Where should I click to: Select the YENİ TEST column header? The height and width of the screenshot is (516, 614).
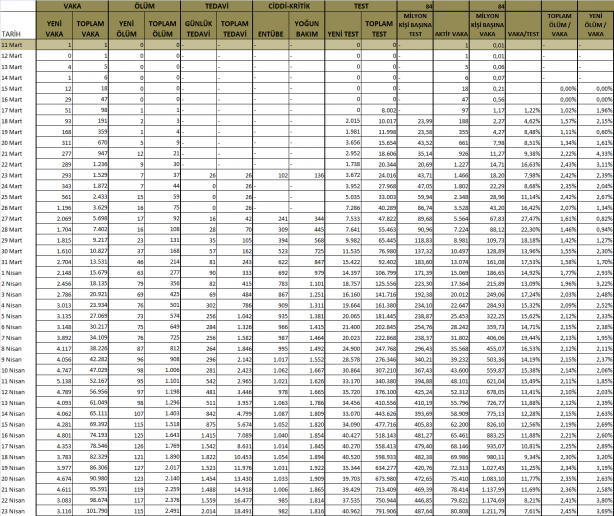coord(343,26)
